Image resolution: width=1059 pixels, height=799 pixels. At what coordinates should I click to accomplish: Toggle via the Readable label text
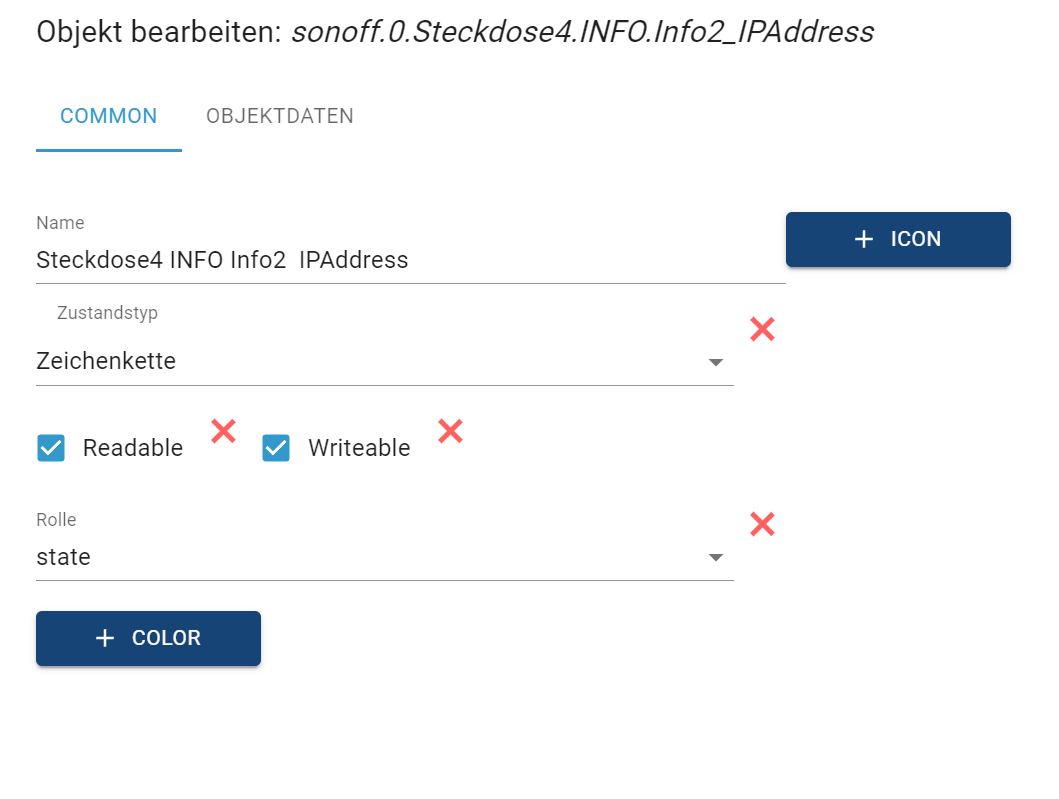(133, 448)
